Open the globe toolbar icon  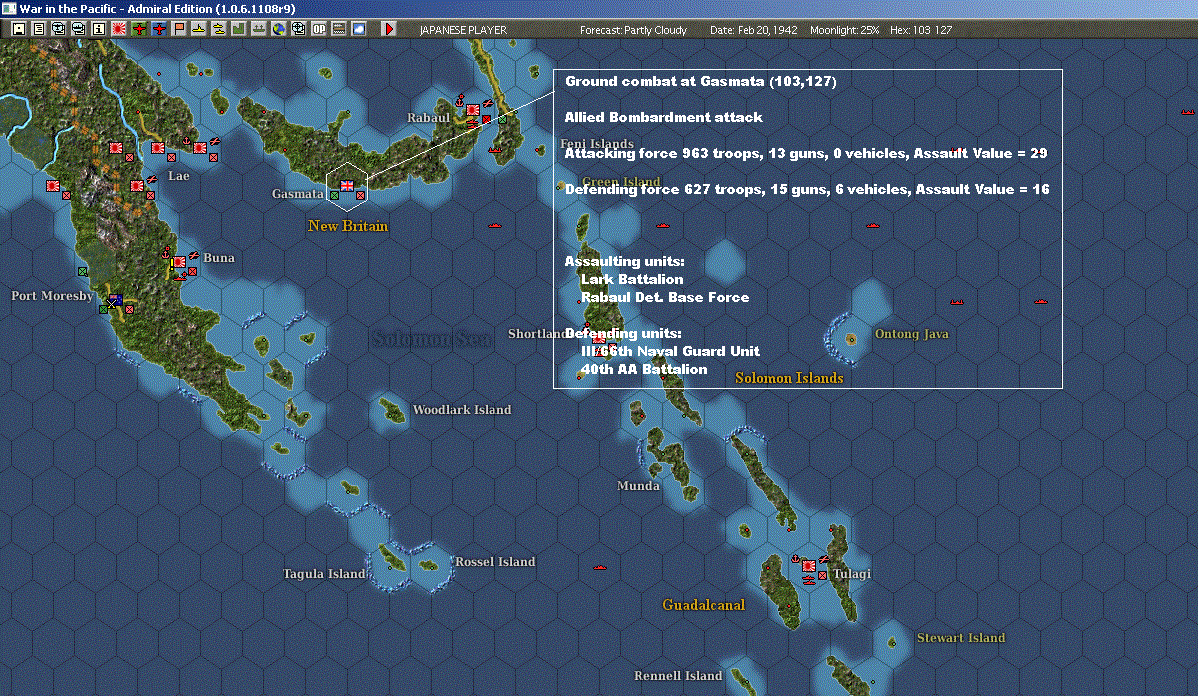coord(279,29)
